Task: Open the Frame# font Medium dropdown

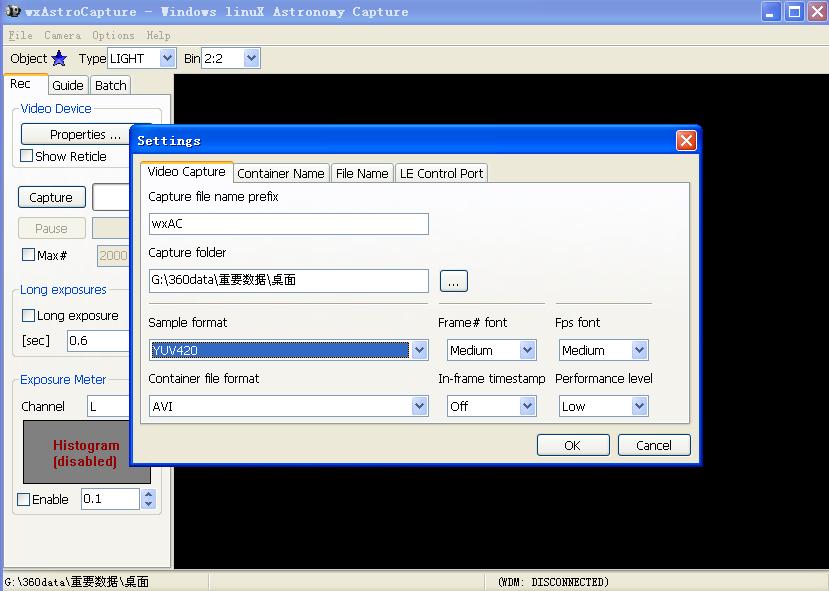Action: coord(527,350)
